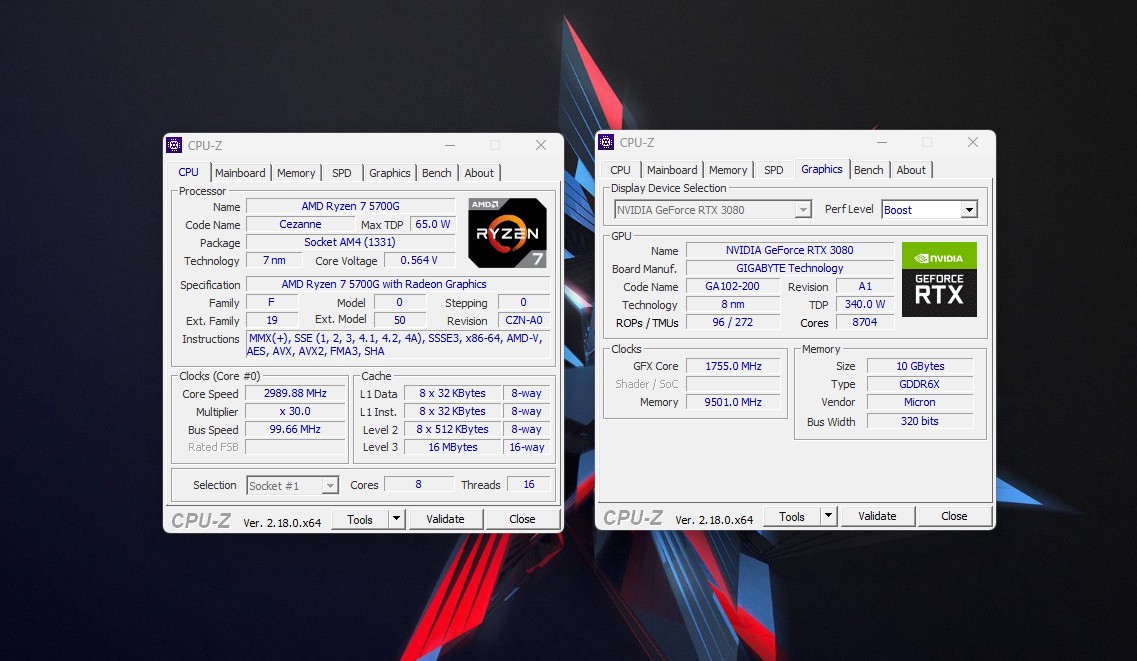Switch to Graphics tab in left window
The image size is (1137, 661).
point(389,173)
